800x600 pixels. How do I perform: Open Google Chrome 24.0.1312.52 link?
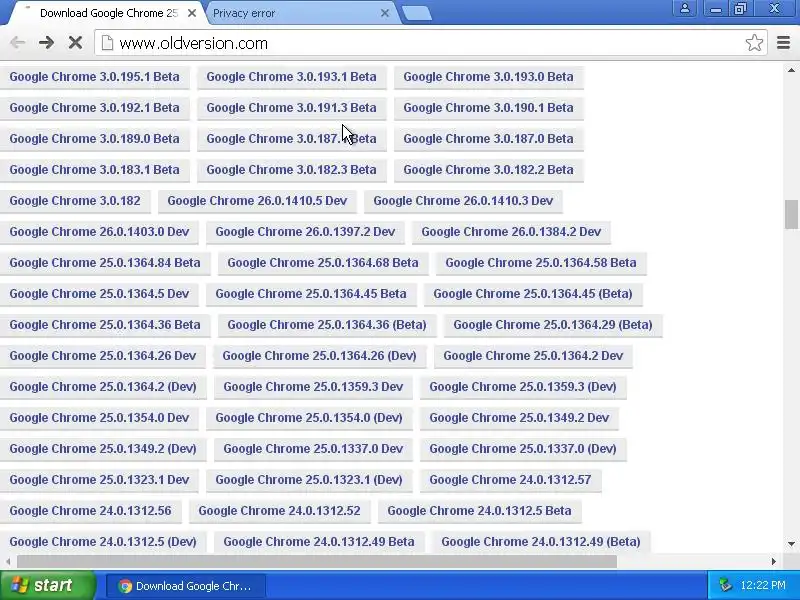279,511
